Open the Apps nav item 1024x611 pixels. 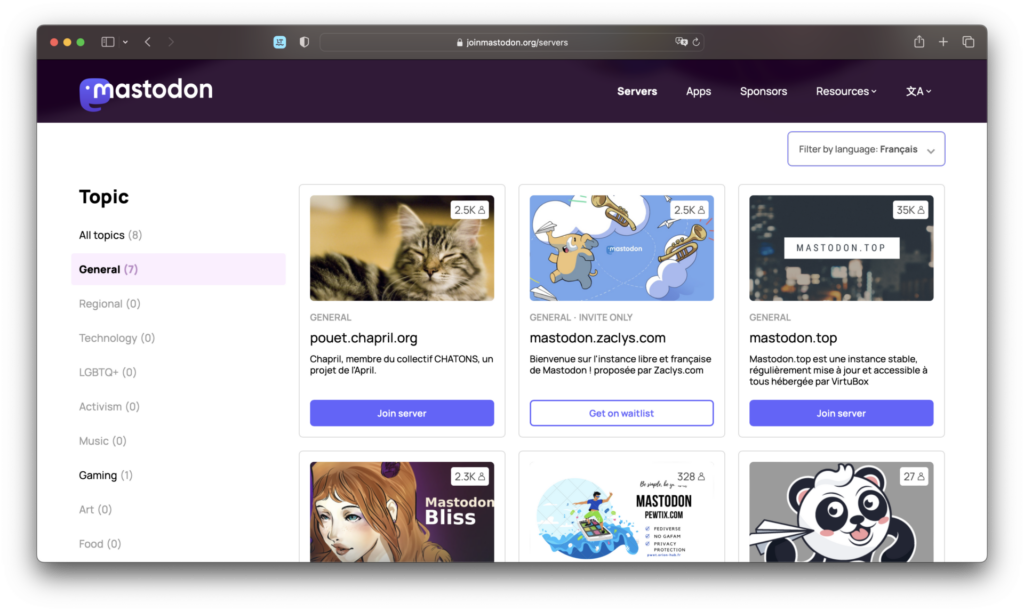698,91
